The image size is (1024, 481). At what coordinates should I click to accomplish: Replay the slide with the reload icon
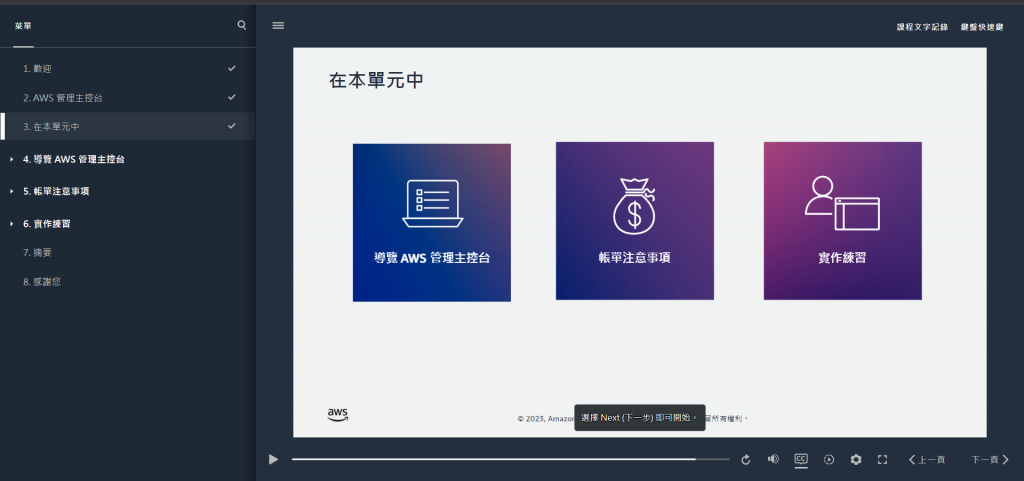pos(746,459)
